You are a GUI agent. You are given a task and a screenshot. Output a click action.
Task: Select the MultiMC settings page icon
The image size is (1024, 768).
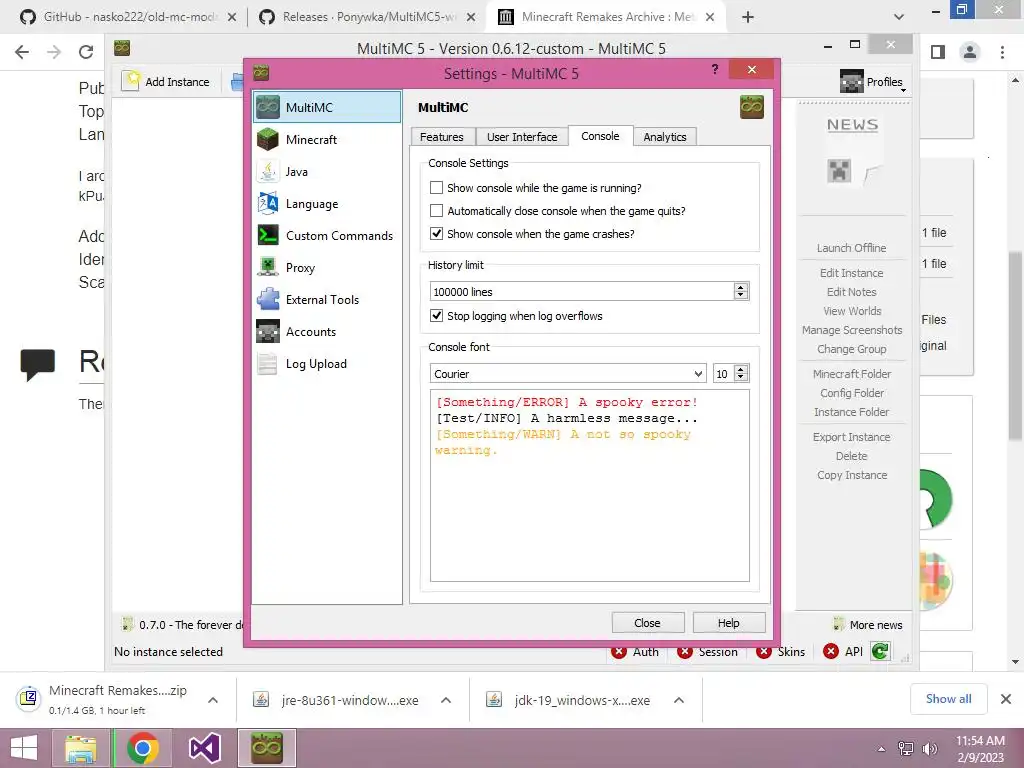pos(268,107)
